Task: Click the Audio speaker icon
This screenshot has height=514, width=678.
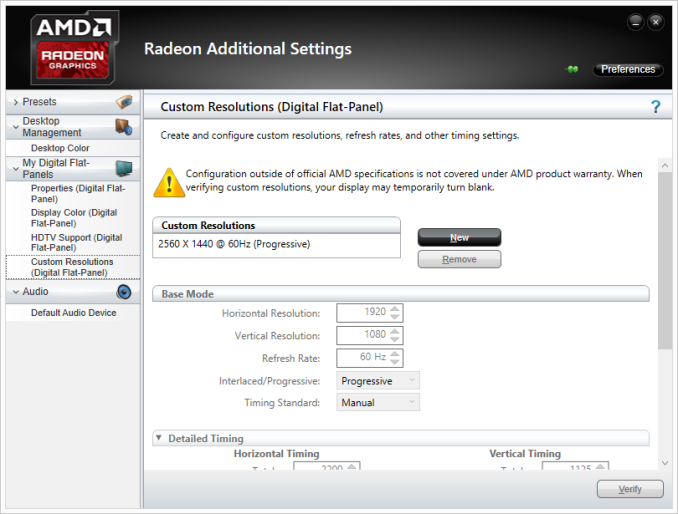Action: tap(124, 292)
